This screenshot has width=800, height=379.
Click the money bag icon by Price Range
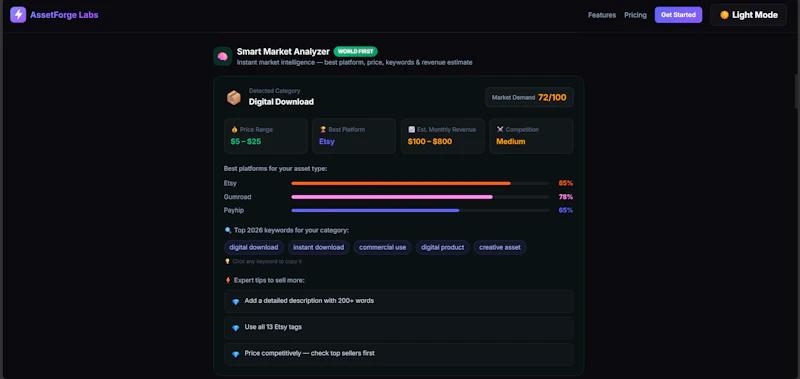click(234, 130)
